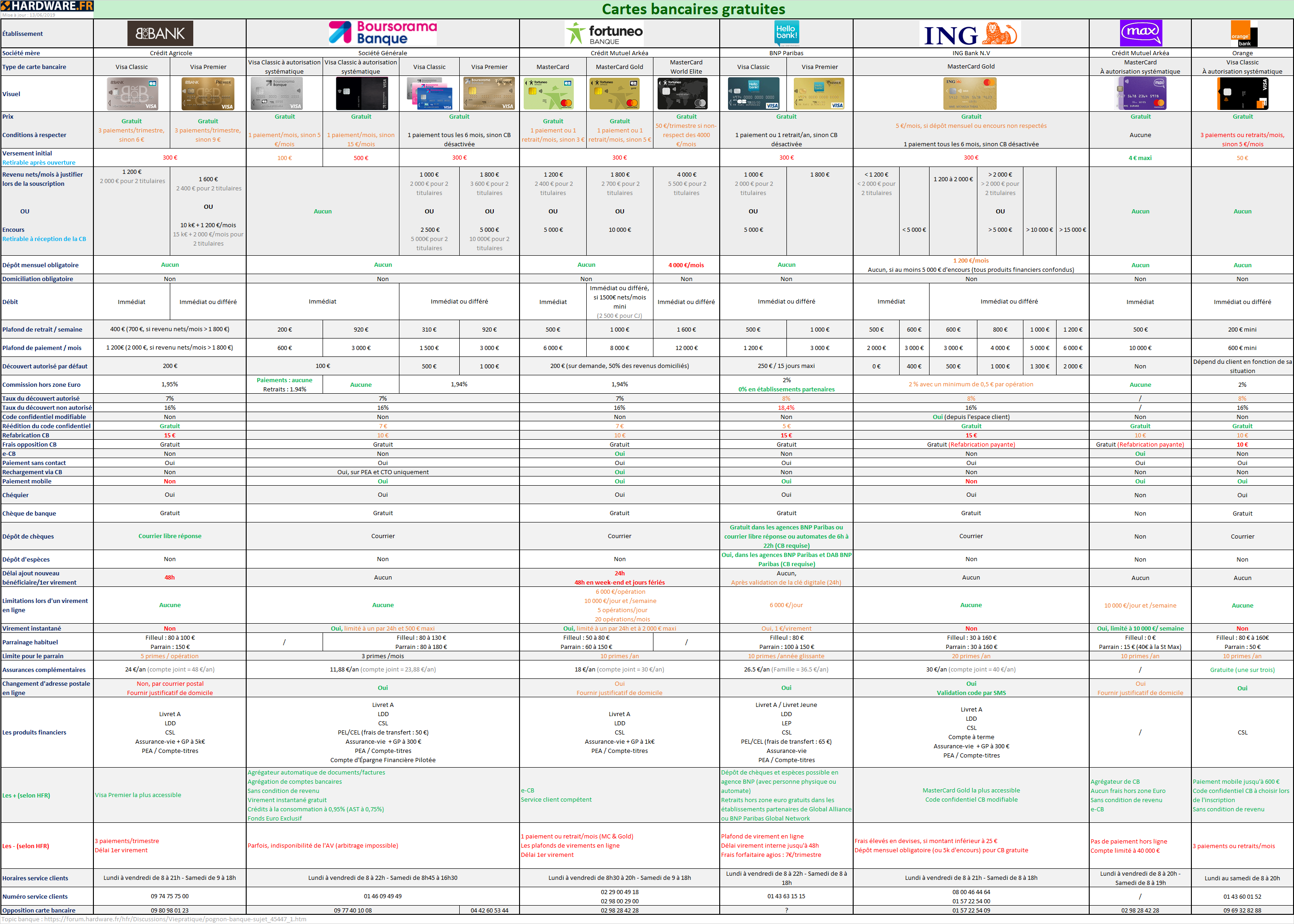Click the Boursorama Banque logo
This screenshot has width=1294, height=924.
(x=382, y=33)
